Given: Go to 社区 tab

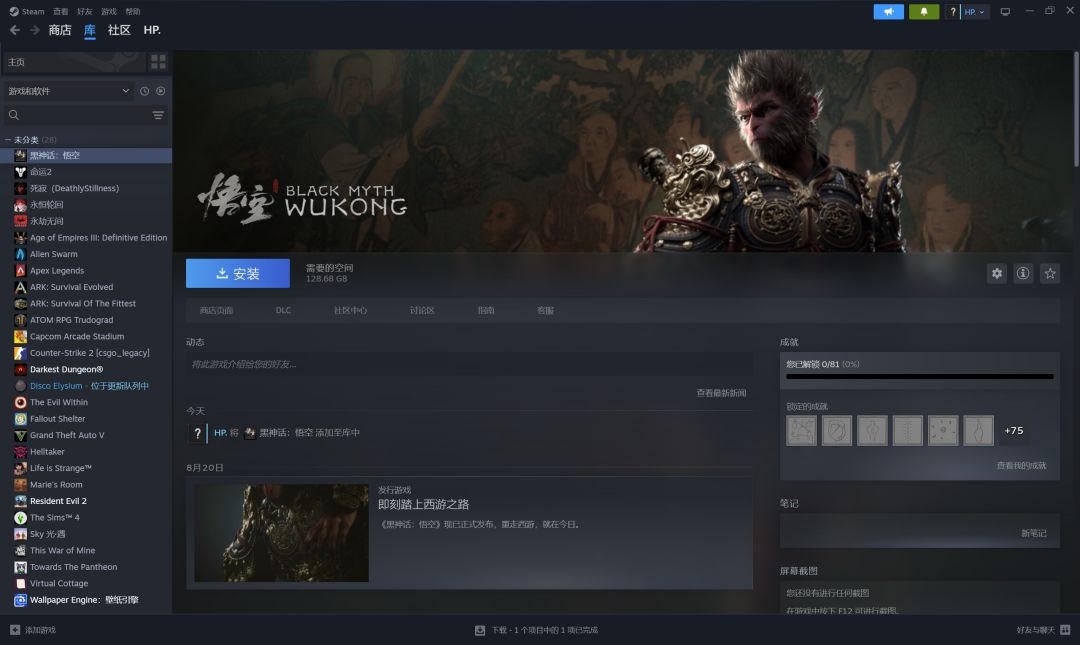Looking at the screenshot, I should pyautogui.click(x=119, y=30).
